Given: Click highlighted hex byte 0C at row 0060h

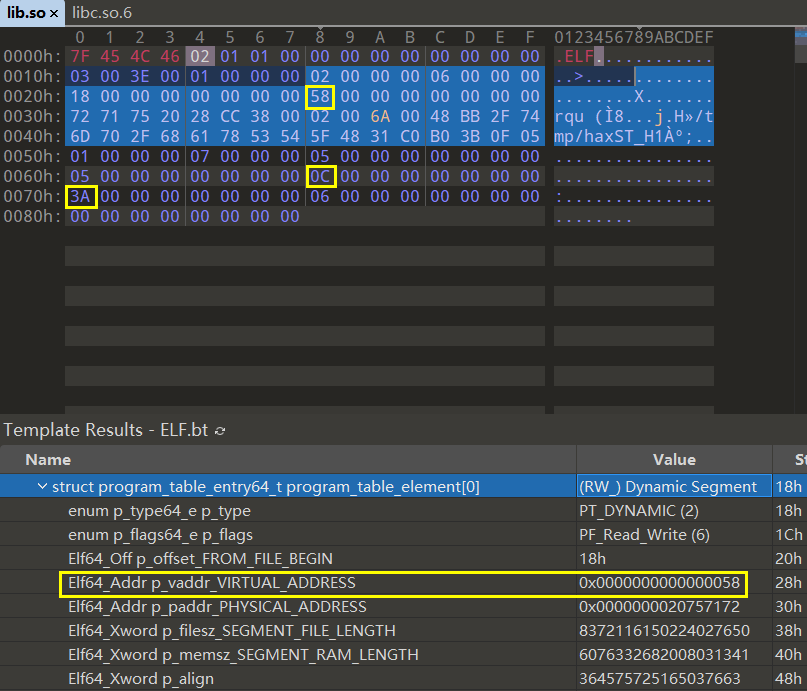Looking at the screenshot, I should tap(320, 177).
